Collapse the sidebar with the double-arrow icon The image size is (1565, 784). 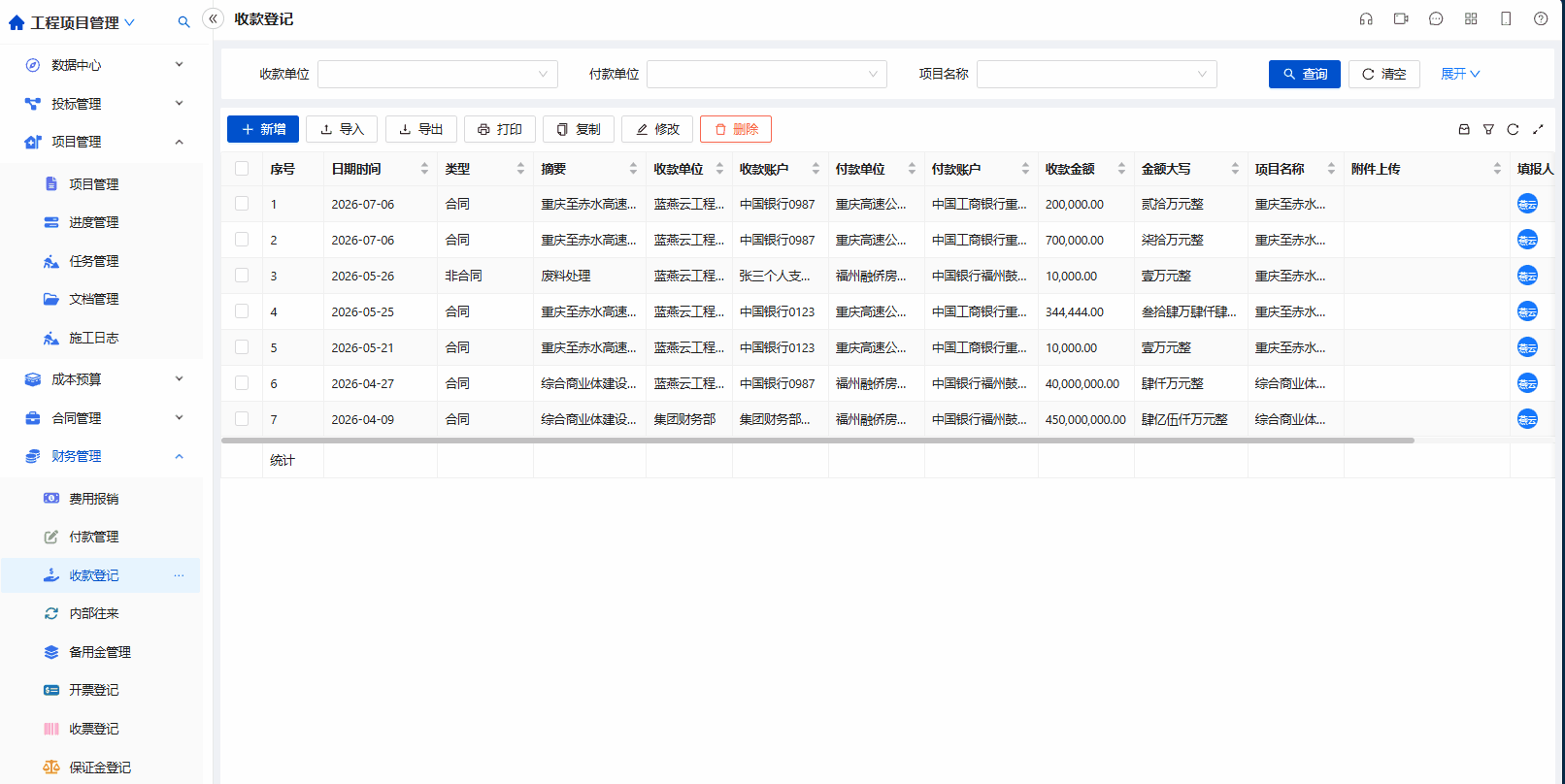click(213, 18)
